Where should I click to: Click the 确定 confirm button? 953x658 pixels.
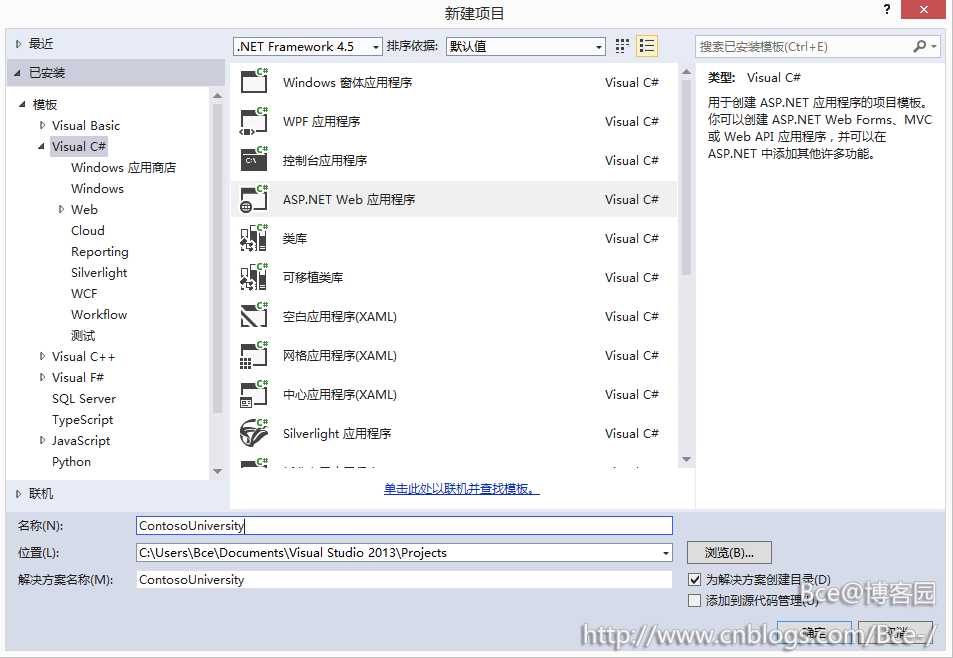tap(814, 632)
